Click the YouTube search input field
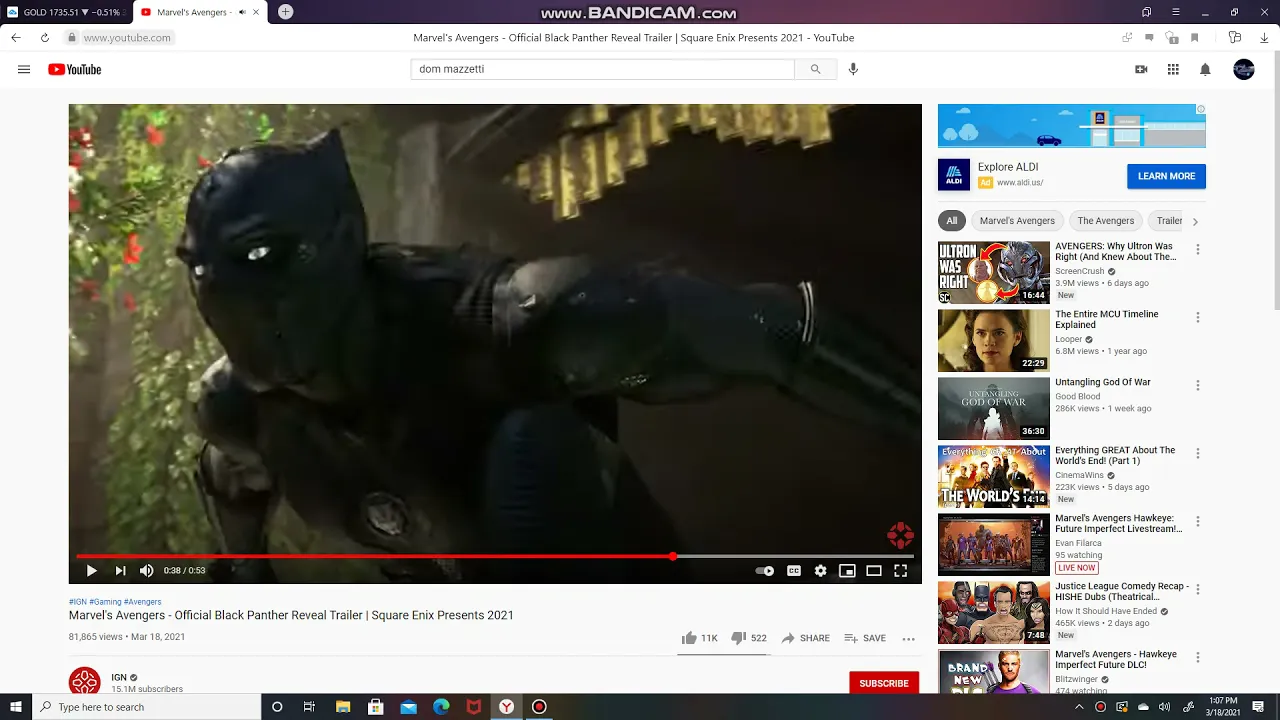This screenshot has width=1280, height=720. pyautogui.click(x=602, y=69)
